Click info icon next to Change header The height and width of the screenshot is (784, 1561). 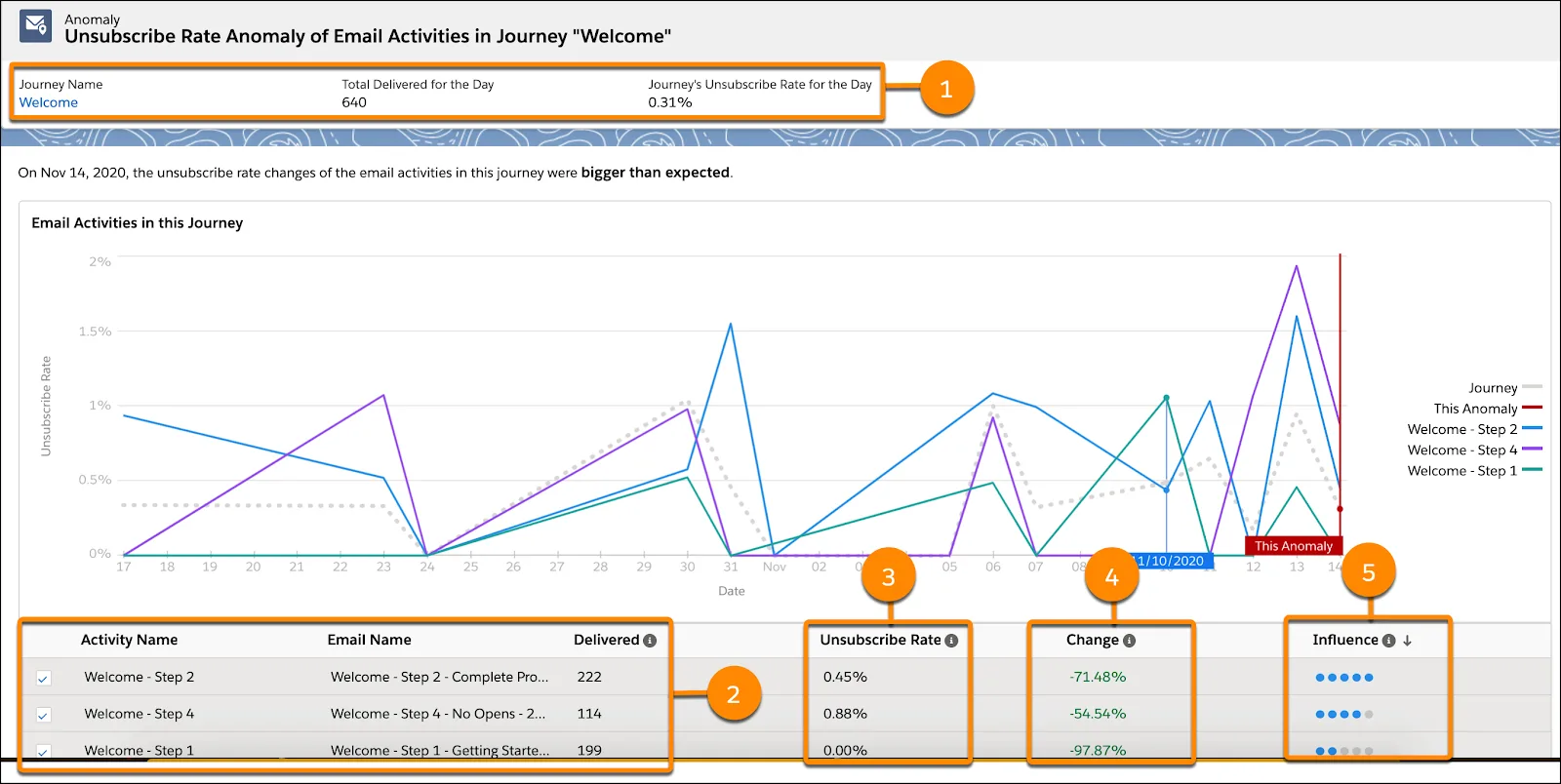(1129, 641)
